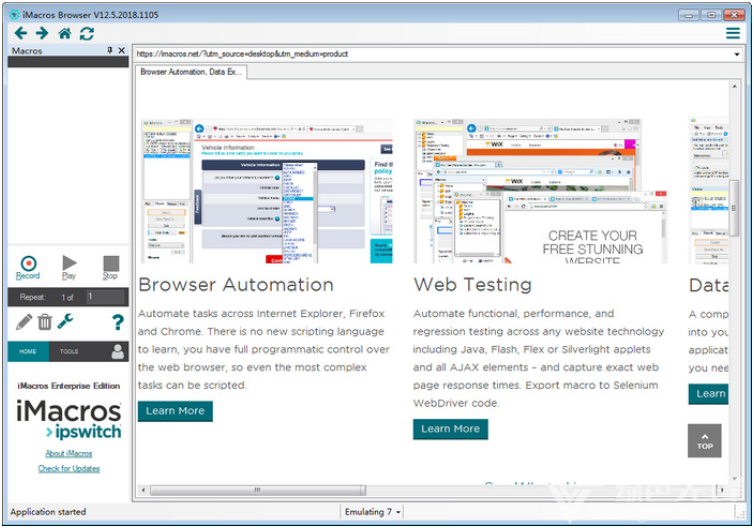The width and height of the screenshot is (754, 528).
Task: Open the Check for Updates link
Action: click(x=69, y=468)
